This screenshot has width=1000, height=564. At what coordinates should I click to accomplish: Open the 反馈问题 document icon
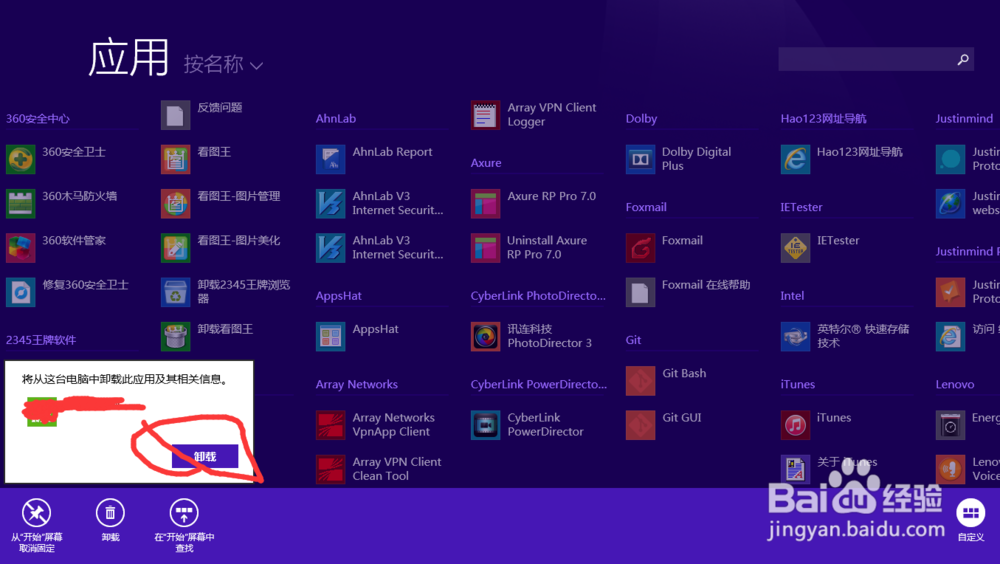[x=175, y=115]
